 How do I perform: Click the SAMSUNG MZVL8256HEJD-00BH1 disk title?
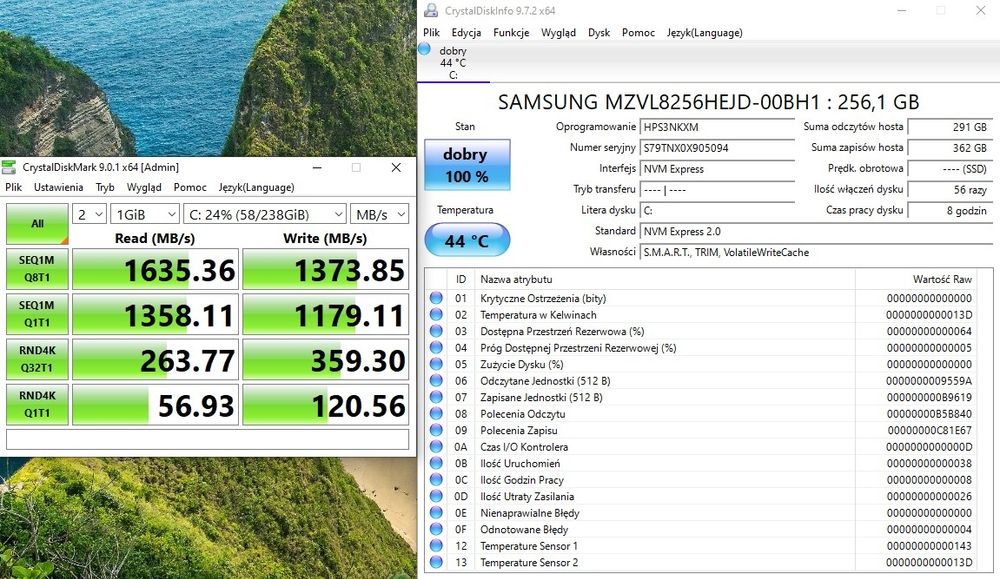708,102
